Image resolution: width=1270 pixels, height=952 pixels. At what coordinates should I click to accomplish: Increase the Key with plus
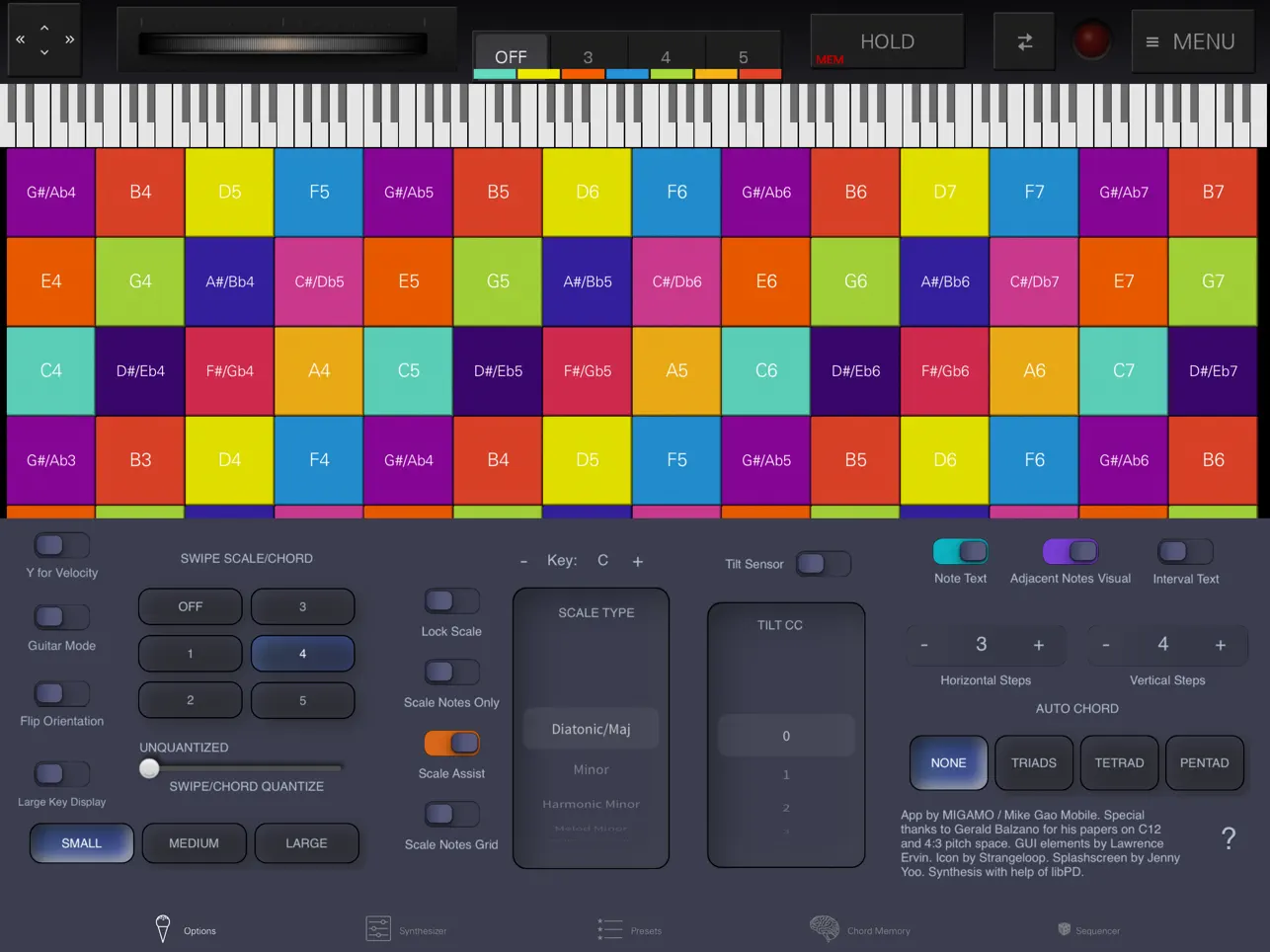click(638, 562)
